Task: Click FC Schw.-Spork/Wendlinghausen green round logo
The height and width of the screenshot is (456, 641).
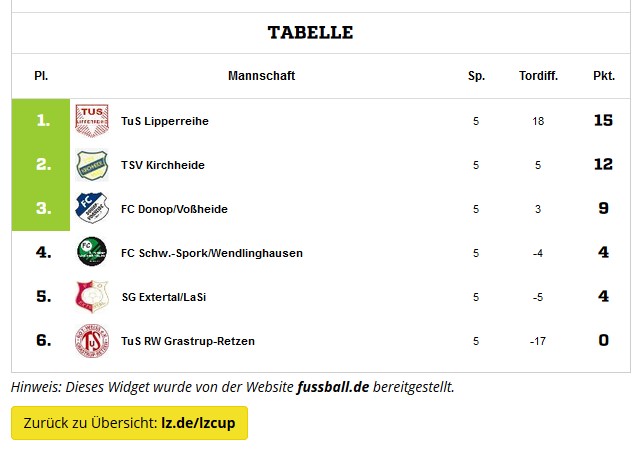Action: point(92,252)
